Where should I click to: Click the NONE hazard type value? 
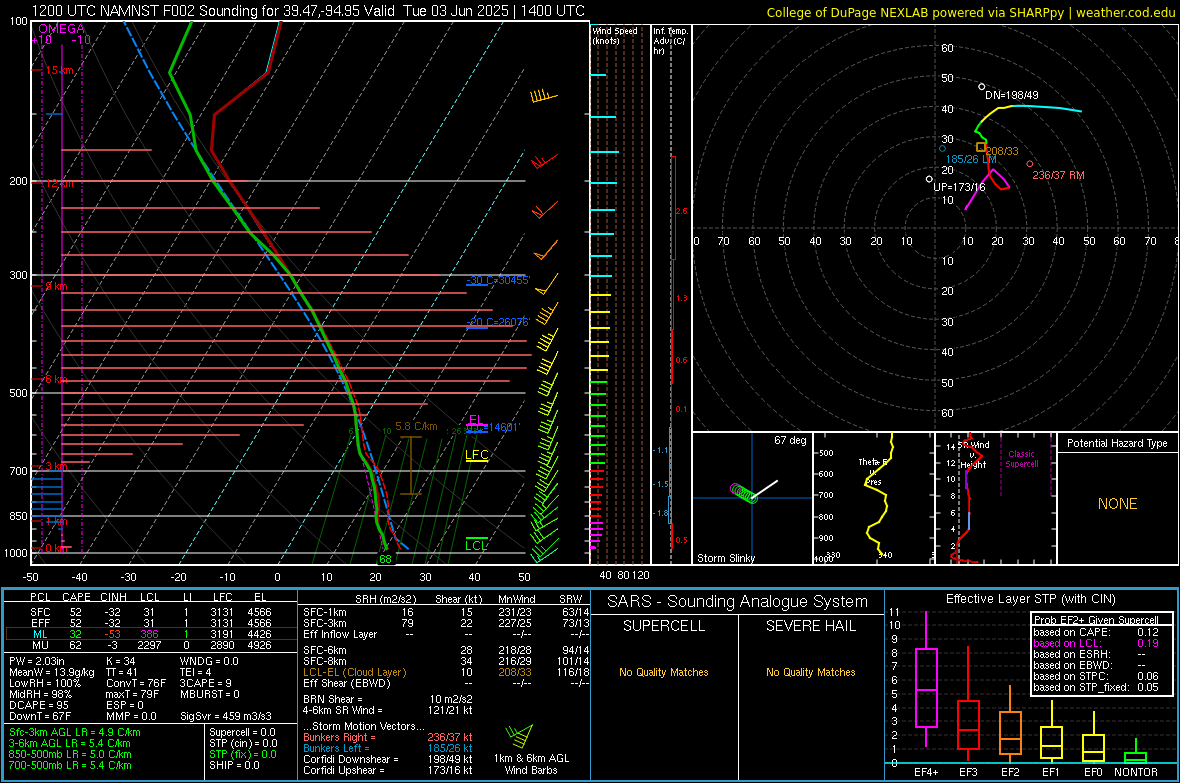(1117, 504)
